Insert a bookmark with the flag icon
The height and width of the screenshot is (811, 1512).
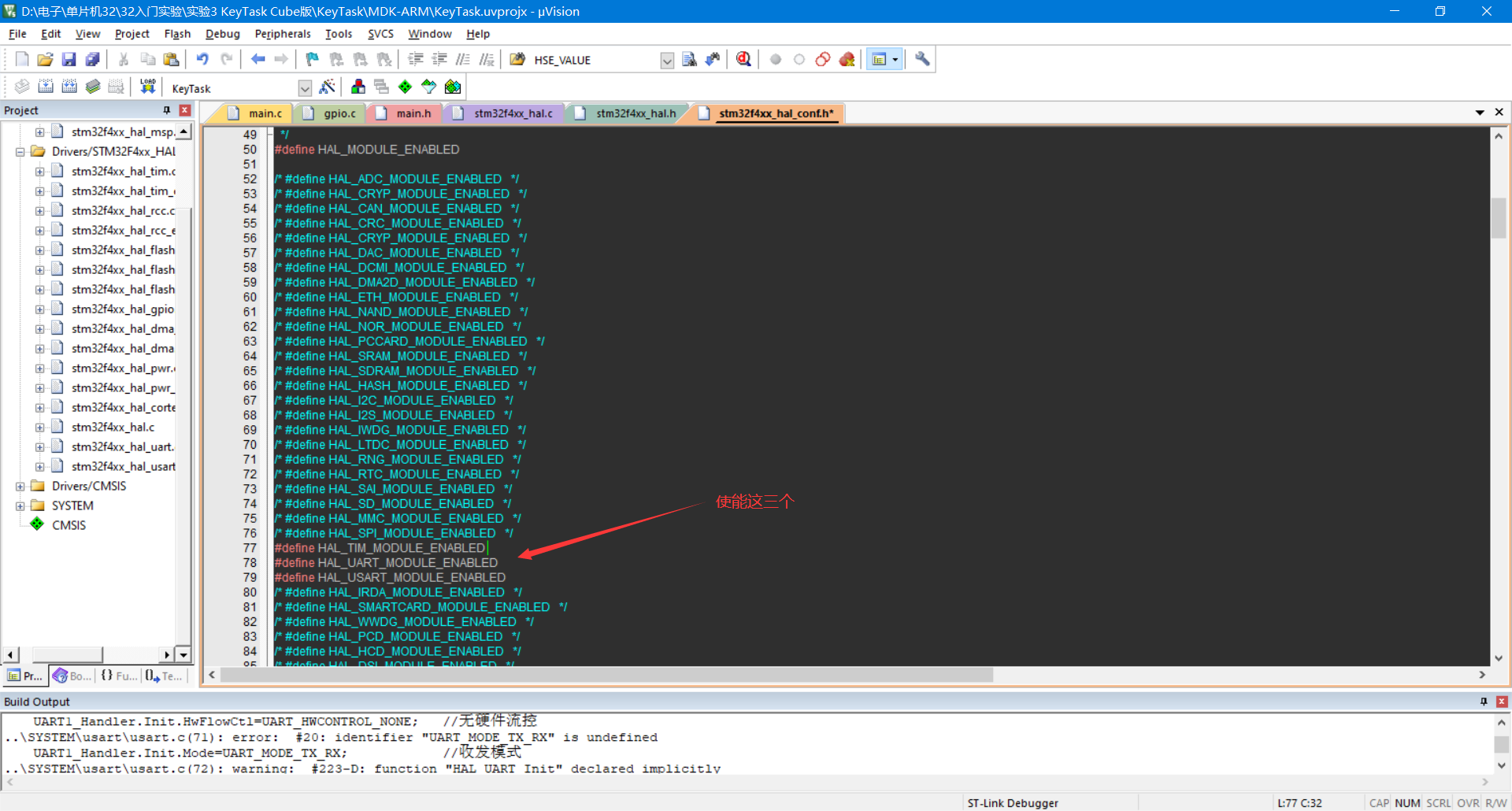[x=313, y=59]
